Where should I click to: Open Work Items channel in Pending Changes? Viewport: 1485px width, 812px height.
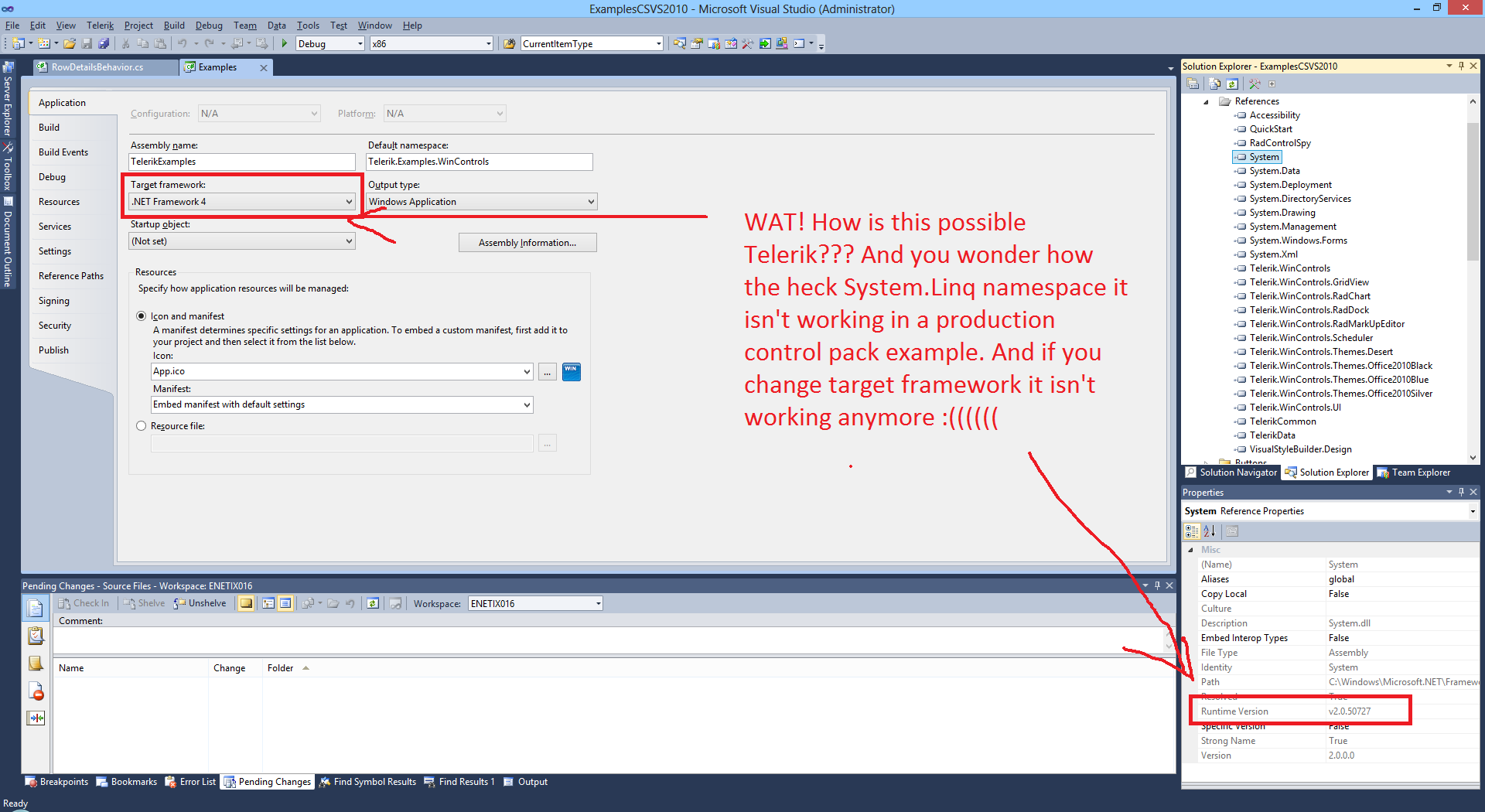36,636
